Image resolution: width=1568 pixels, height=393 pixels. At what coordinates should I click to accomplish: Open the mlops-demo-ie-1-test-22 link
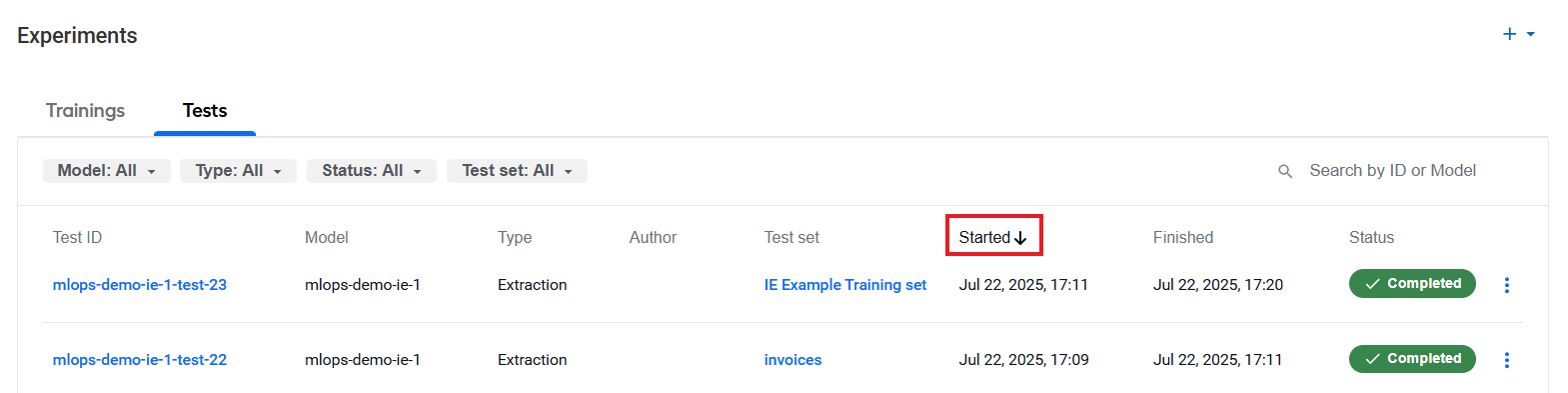(x=140, y=360)
